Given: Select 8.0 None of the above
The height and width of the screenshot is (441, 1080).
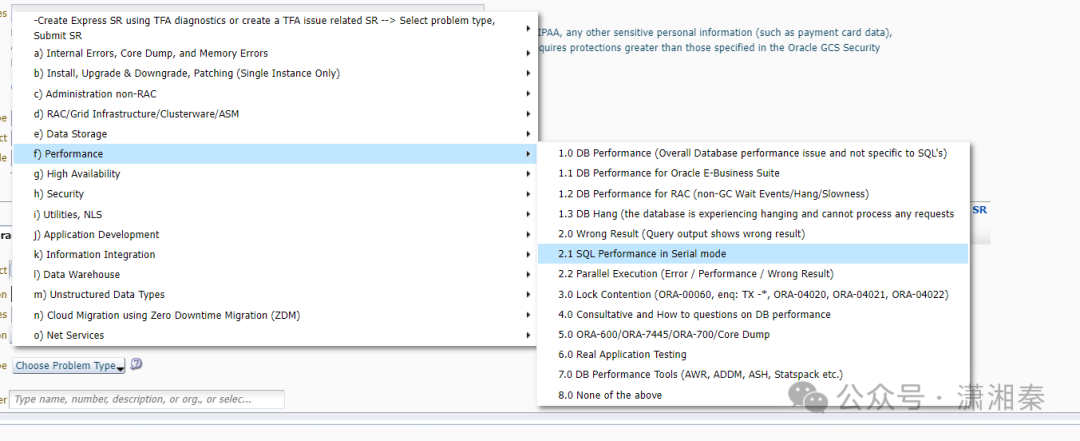Looking at the screenshot, I should [x=610, y=395].
